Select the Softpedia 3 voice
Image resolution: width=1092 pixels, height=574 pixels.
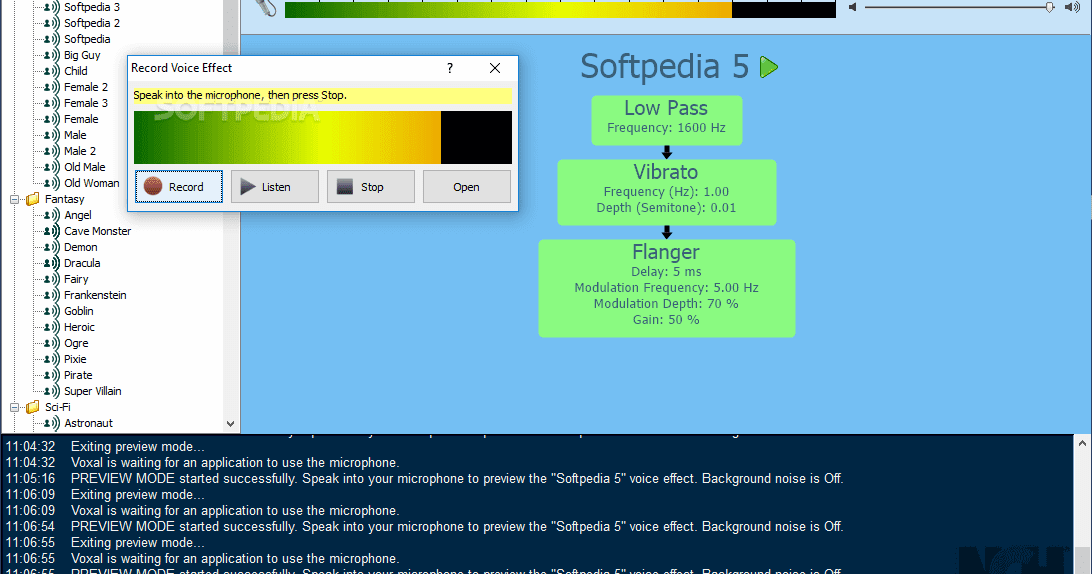click(92, 7)
